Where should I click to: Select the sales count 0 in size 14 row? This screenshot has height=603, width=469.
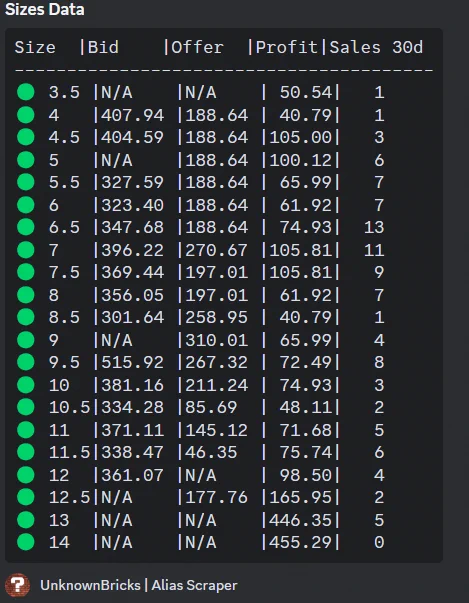click(379, 543)
